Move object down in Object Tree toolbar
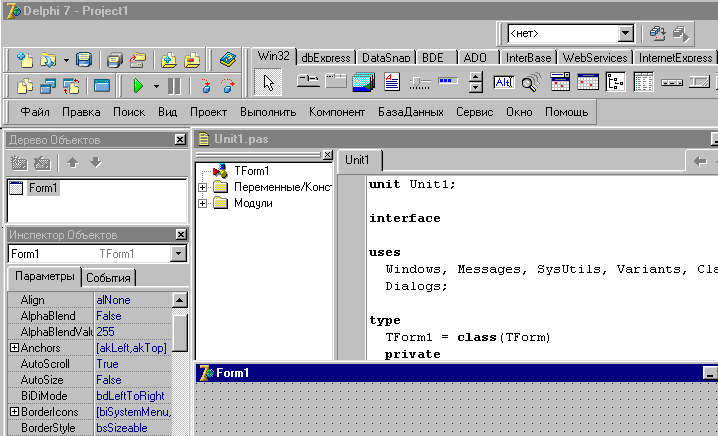Image resolution: width=718 pixels, height=436 pixels. pyautogui.click(x=96, y=162)
